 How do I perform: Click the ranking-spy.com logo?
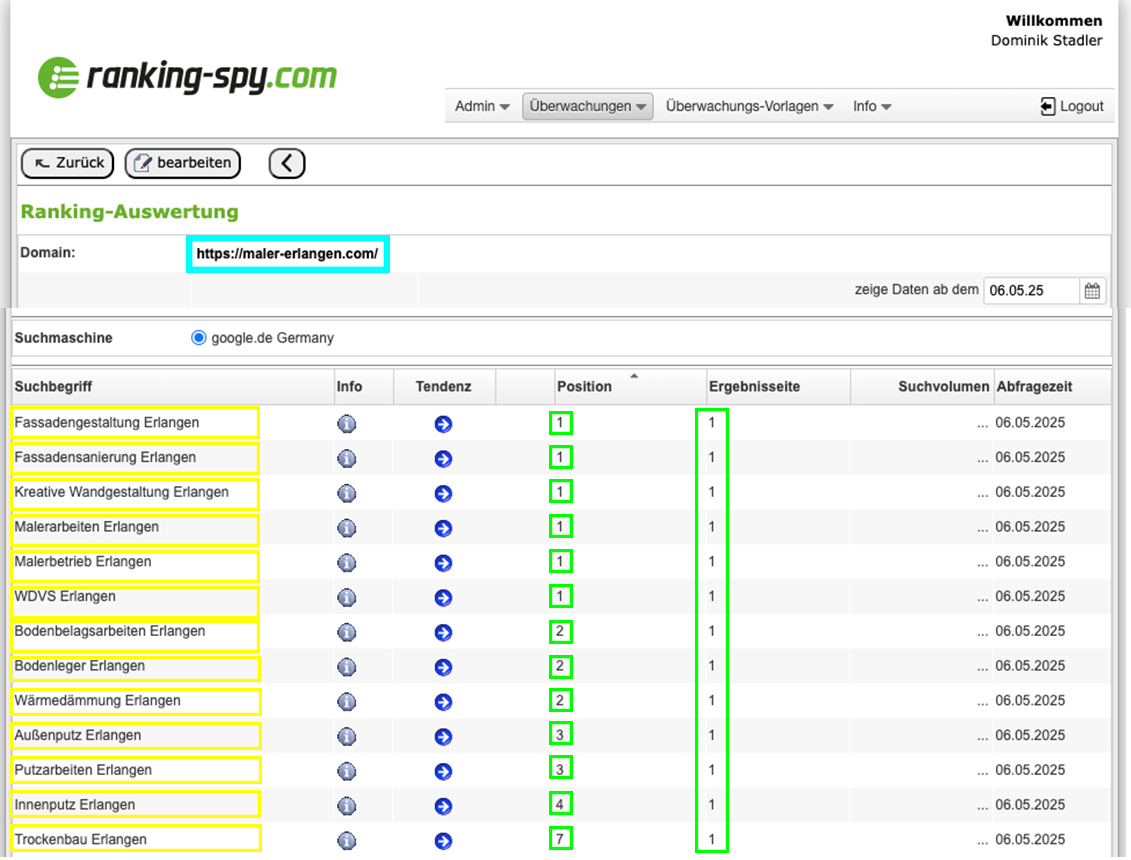188,77
